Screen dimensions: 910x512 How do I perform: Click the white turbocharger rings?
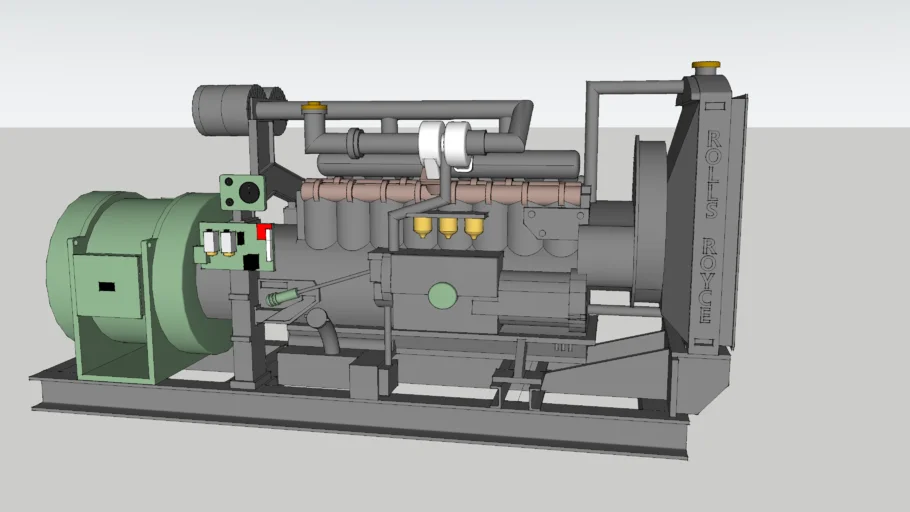[446, 145]
